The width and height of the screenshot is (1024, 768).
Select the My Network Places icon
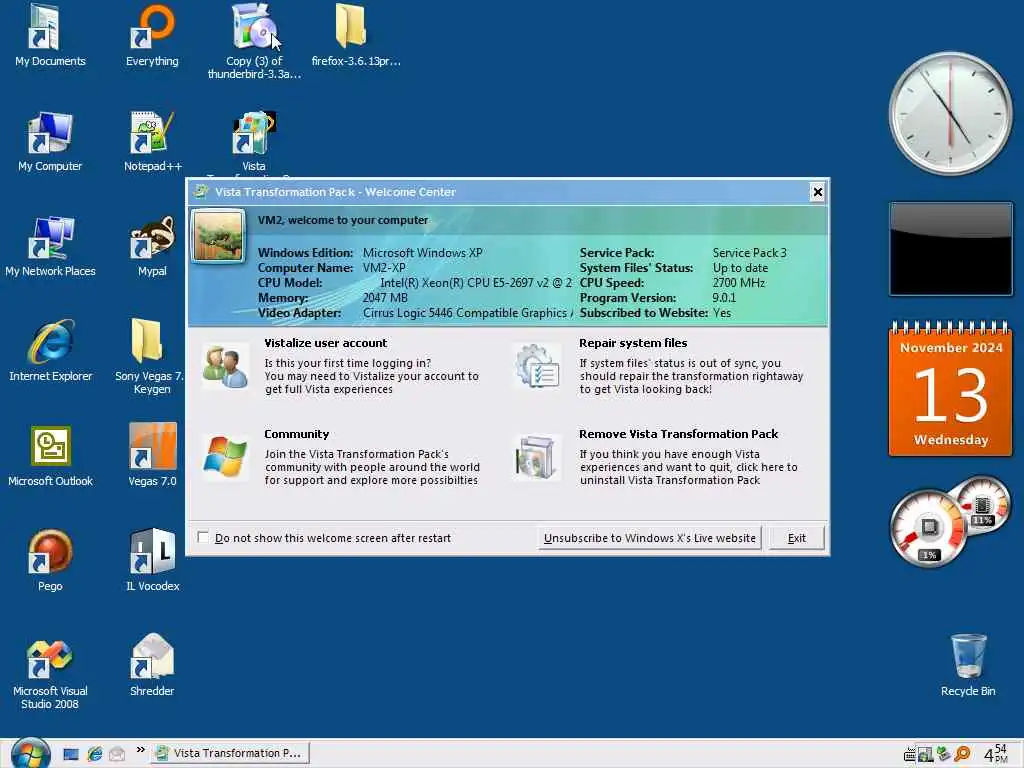pyautogui.click(x=50, y=246)
